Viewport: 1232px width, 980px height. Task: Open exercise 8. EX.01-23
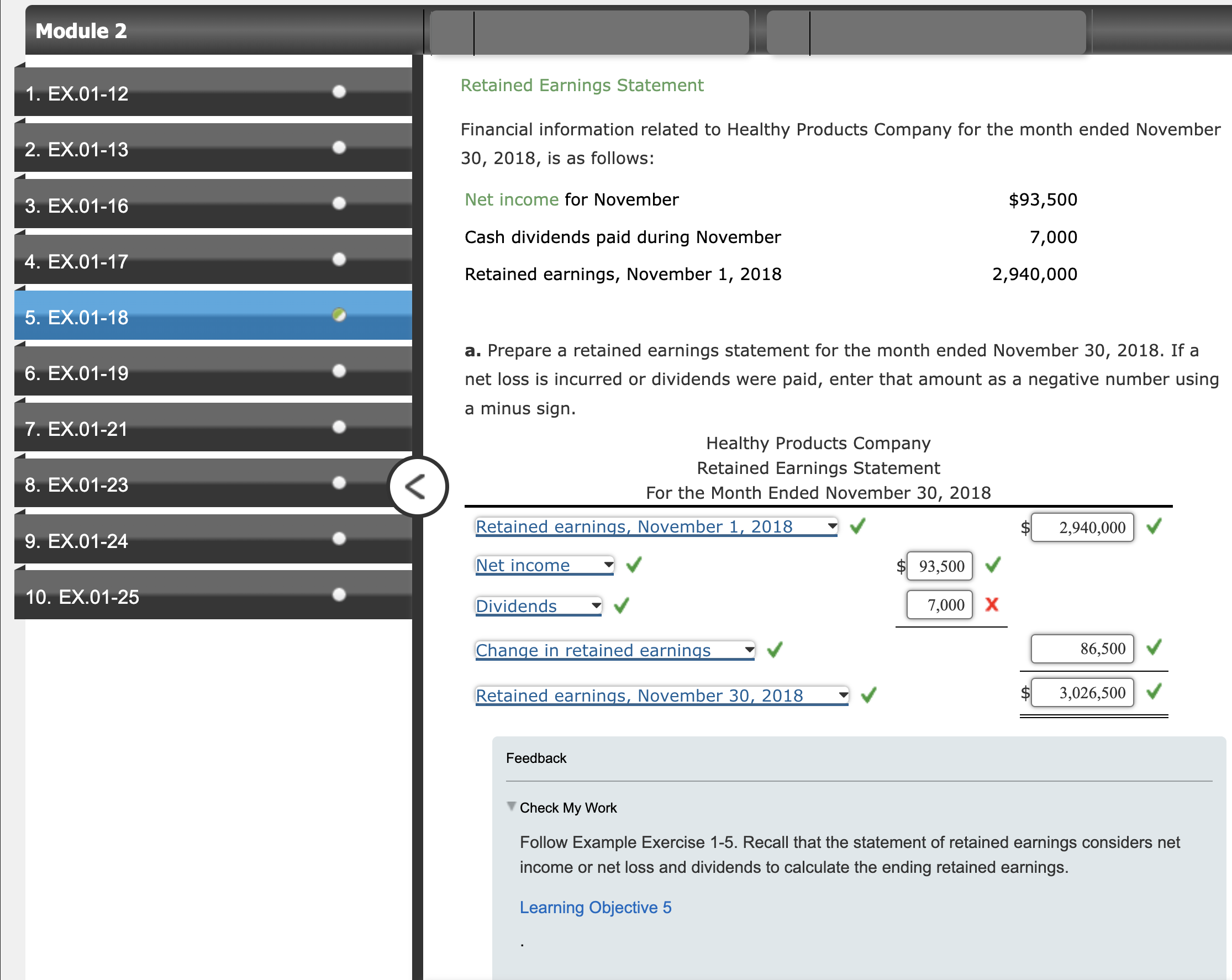point(213,483)
